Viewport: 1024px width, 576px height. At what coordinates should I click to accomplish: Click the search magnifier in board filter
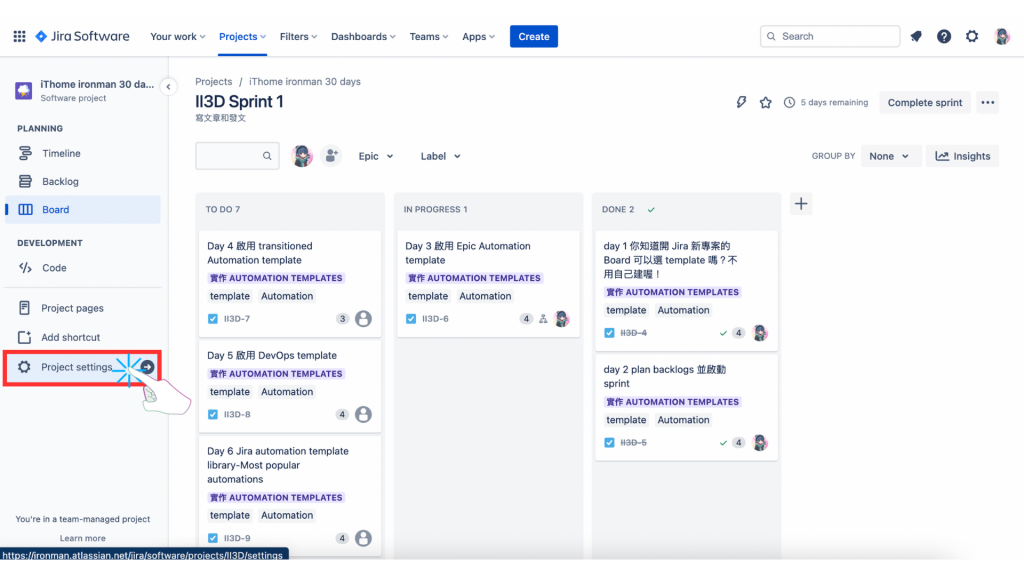(x=267, y=156)
